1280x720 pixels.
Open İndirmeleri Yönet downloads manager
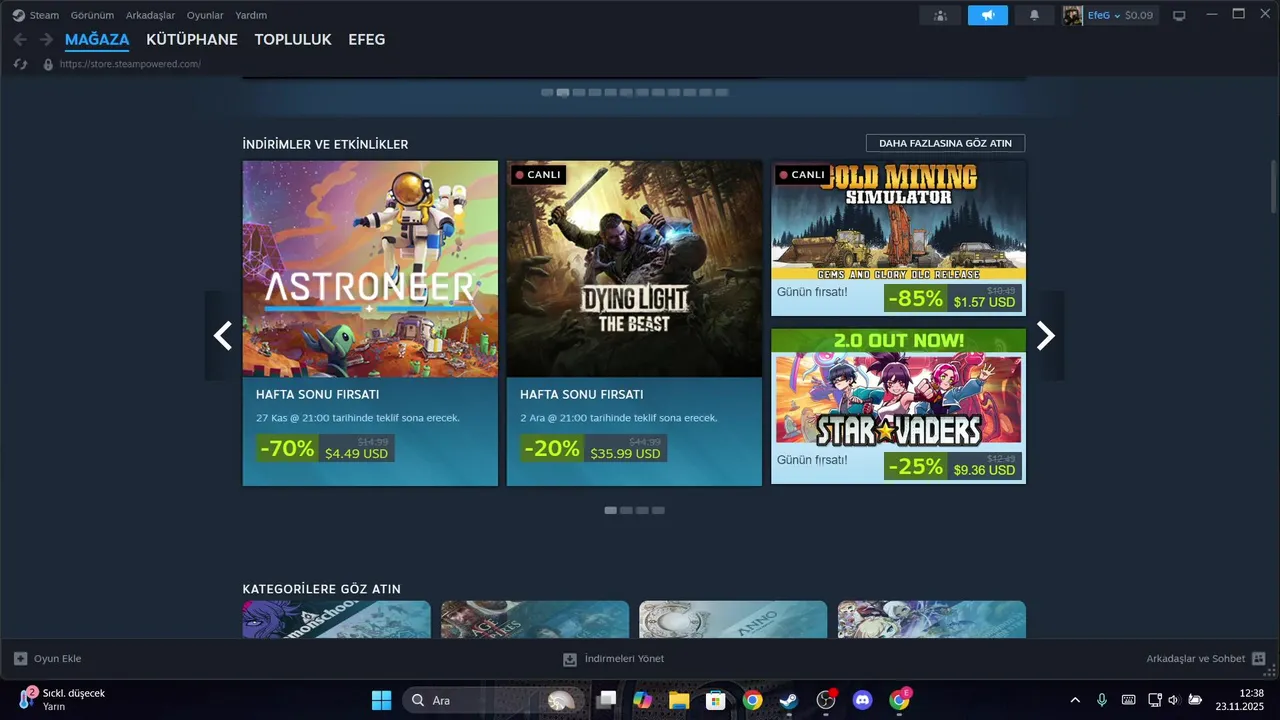point(613,659)
